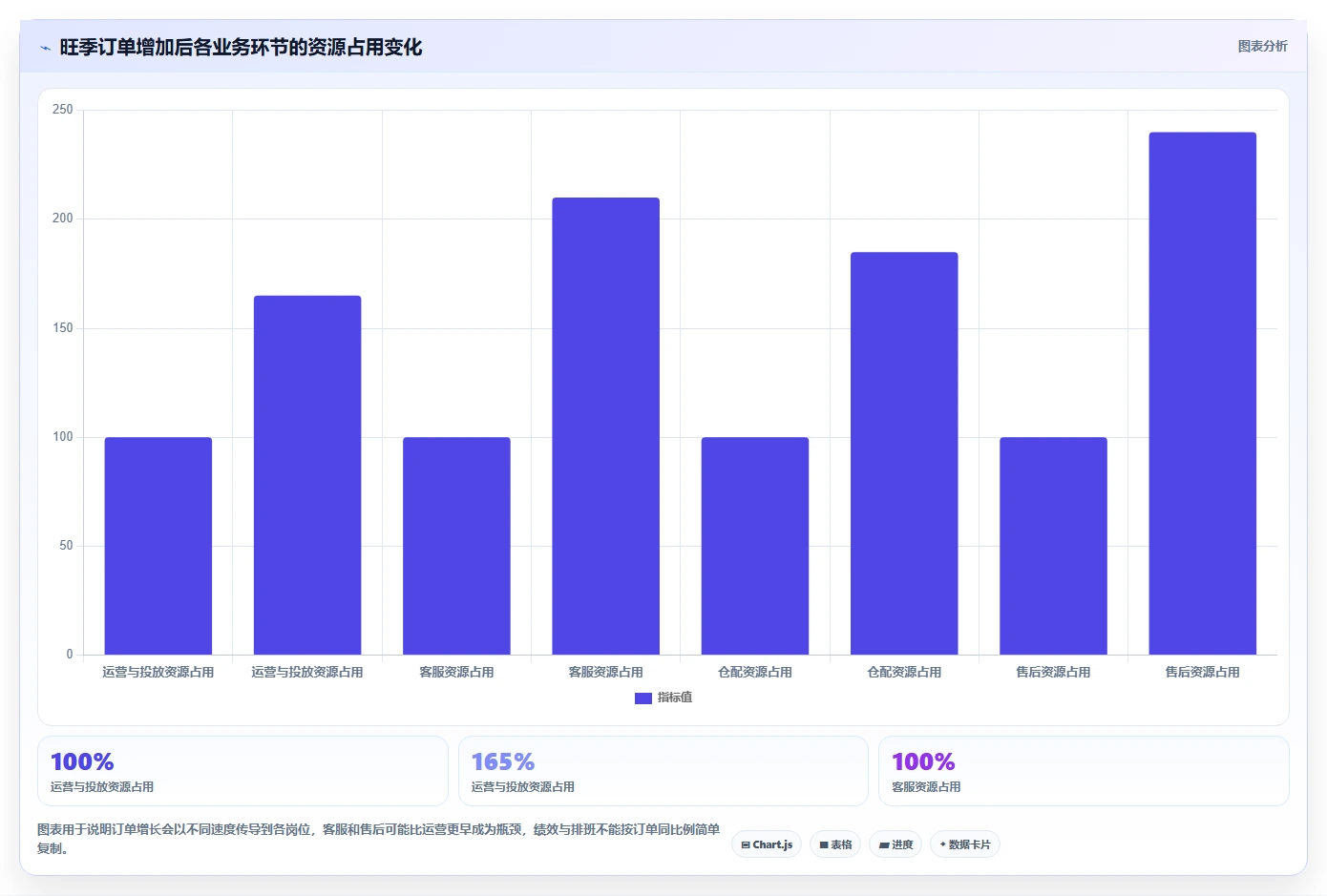Open the 165% 运营与投放资源占用 stat card

pyautogui.click(x=663, y=771)
